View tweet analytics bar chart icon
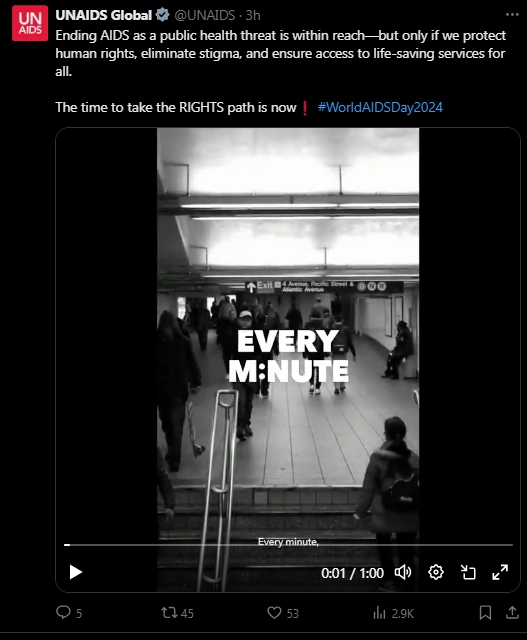 click(x=379, y=613)
